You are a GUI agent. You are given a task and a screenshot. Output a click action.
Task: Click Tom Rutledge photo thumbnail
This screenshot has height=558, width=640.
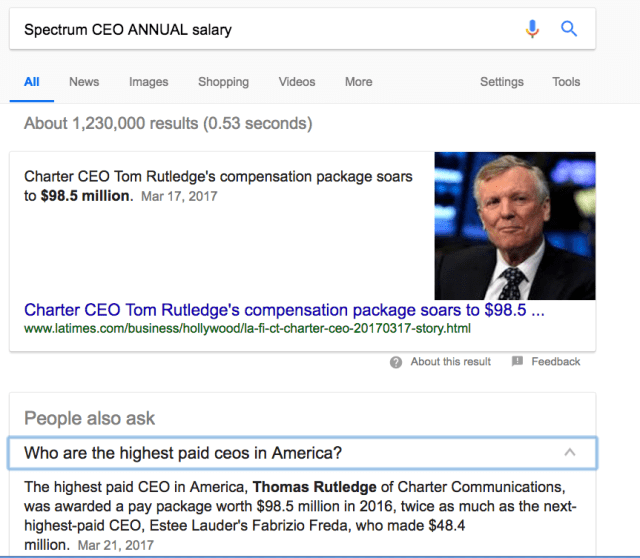(515, 226)
